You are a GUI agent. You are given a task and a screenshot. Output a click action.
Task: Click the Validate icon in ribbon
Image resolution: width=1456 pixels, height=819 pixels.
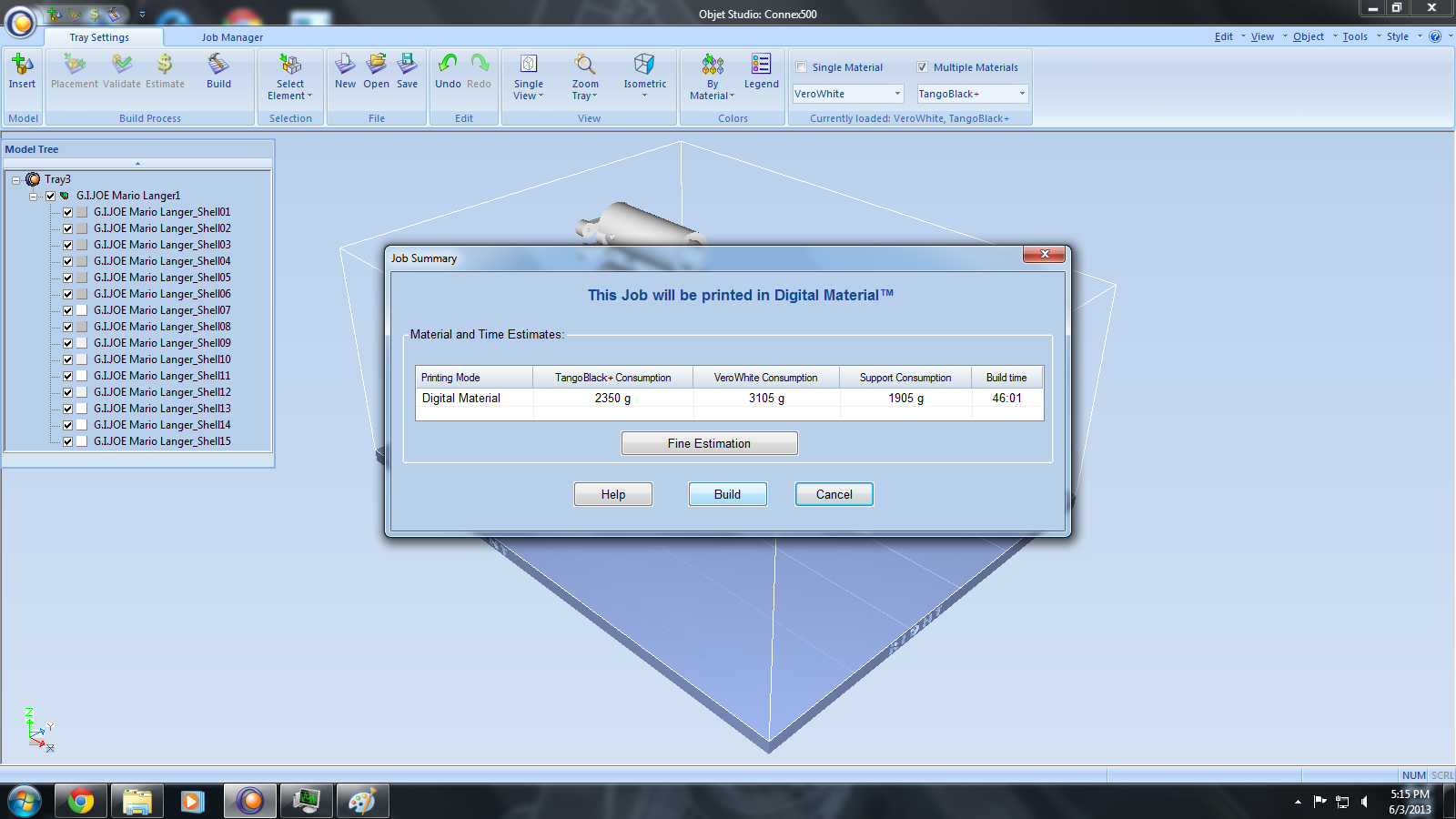coord(122,65)
